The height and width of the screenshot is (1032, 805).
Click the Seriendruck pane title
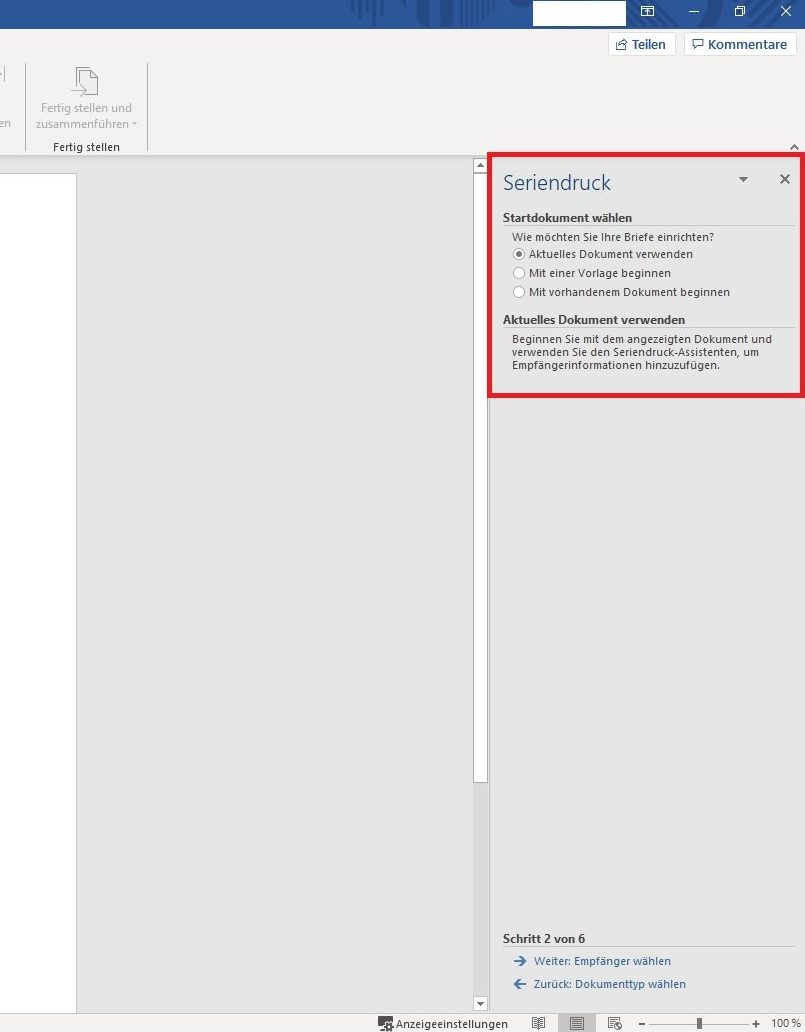pos(557,182)
